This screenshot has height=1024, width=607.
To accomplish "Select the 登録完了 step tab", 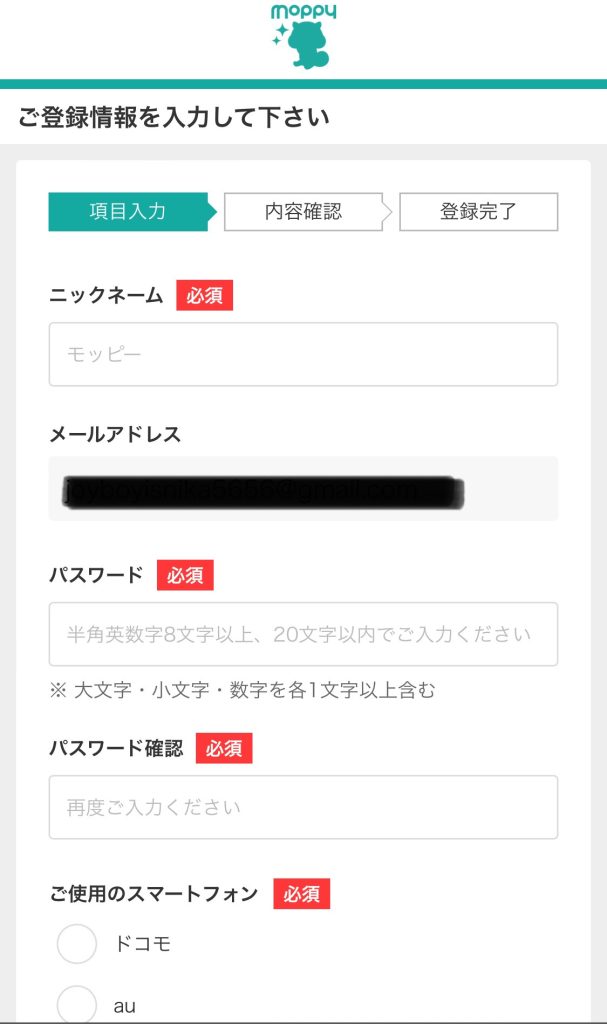I will [478, 212].
